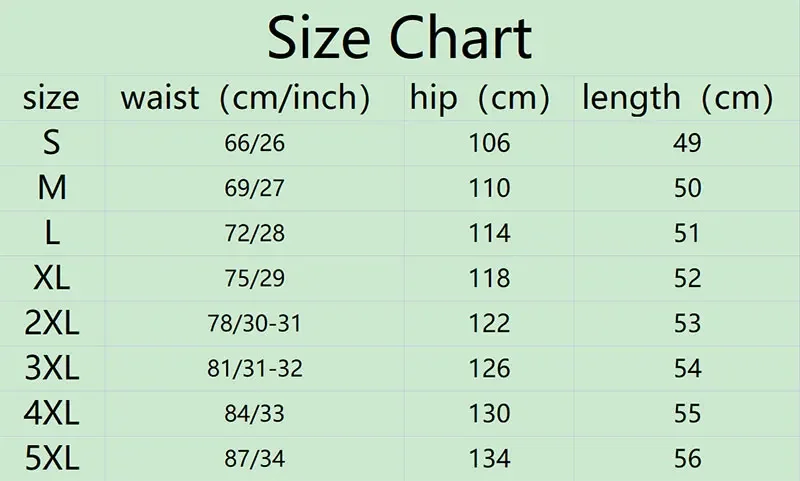The height and width of the screenshot is (481, 800).
Task: Select the 2XL size row label
Action: pyautogui.click(x=51, y=323)
